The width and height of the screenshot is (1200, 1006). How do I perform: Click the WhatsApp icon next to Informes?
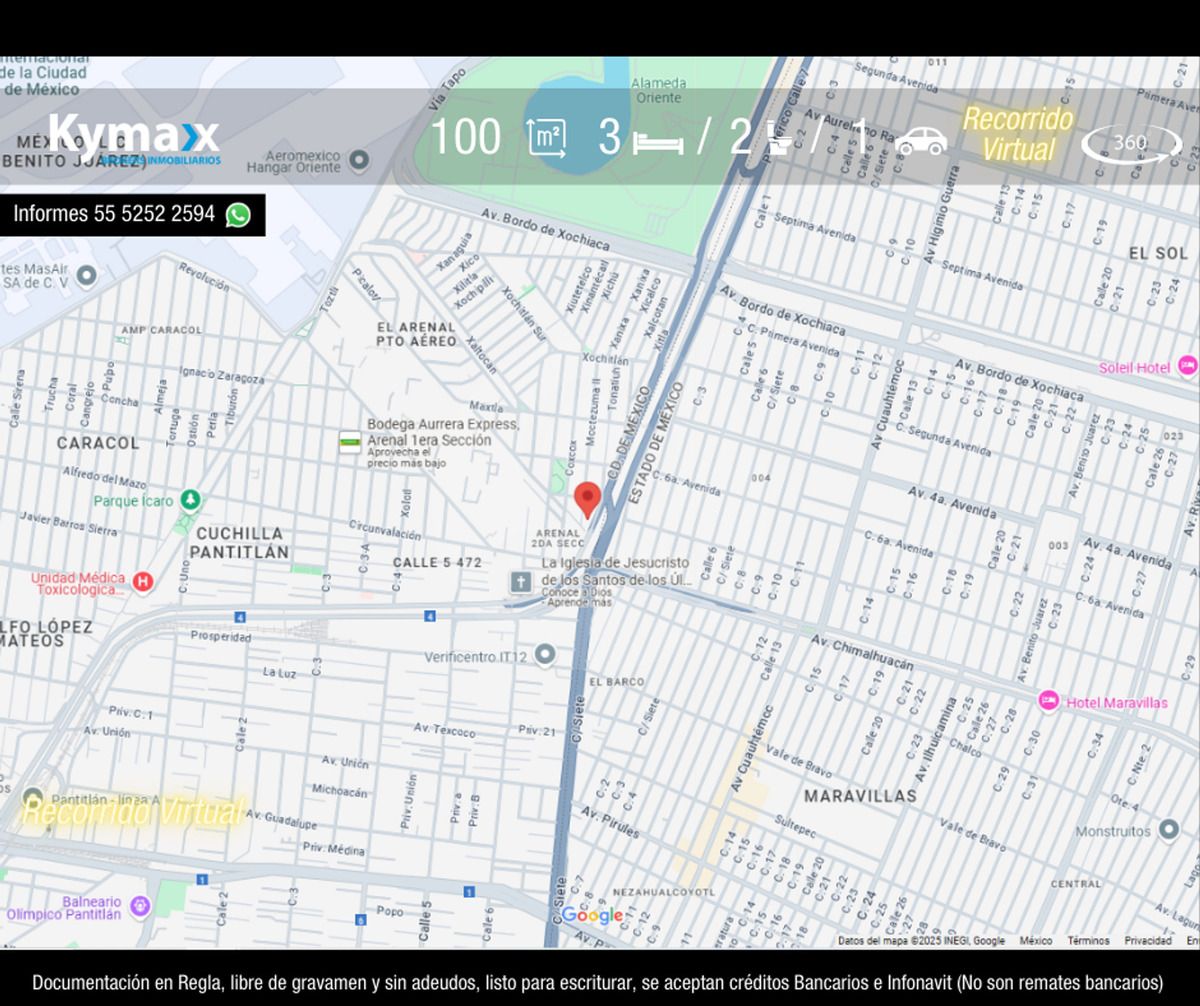[x=238, y=214]
